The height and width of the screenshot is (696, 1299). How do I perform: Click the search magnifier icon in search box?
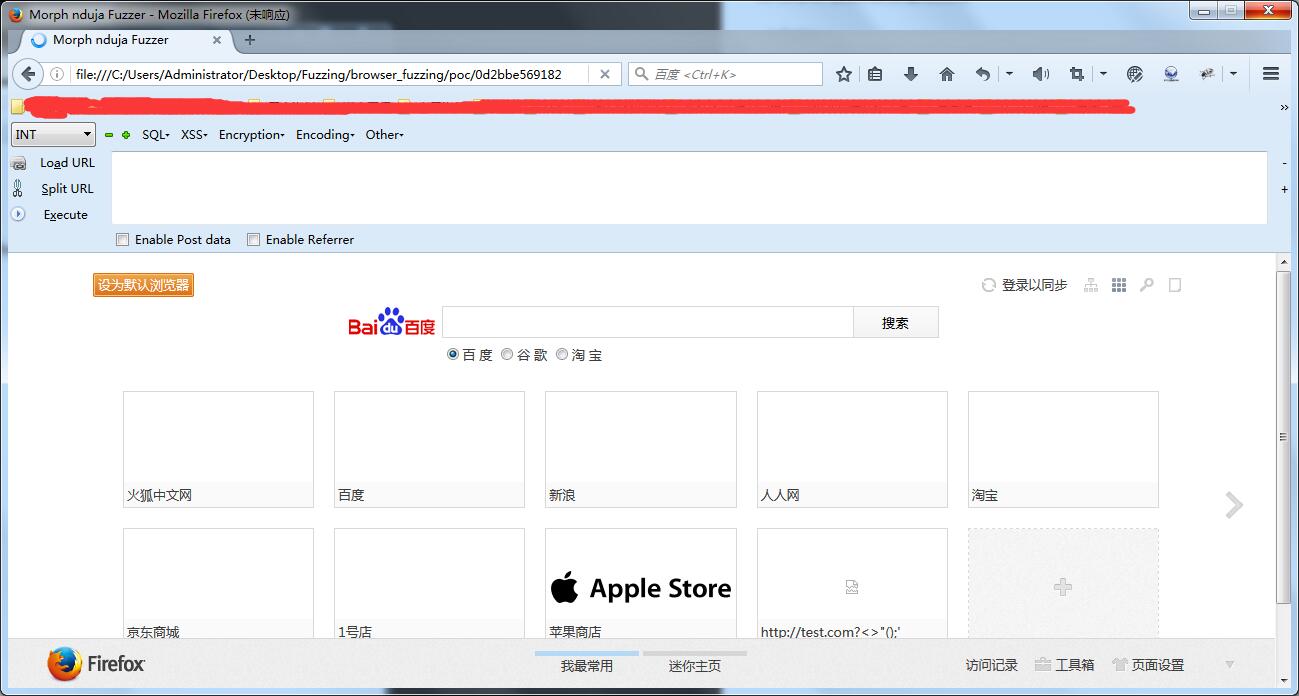click(640, 74)
